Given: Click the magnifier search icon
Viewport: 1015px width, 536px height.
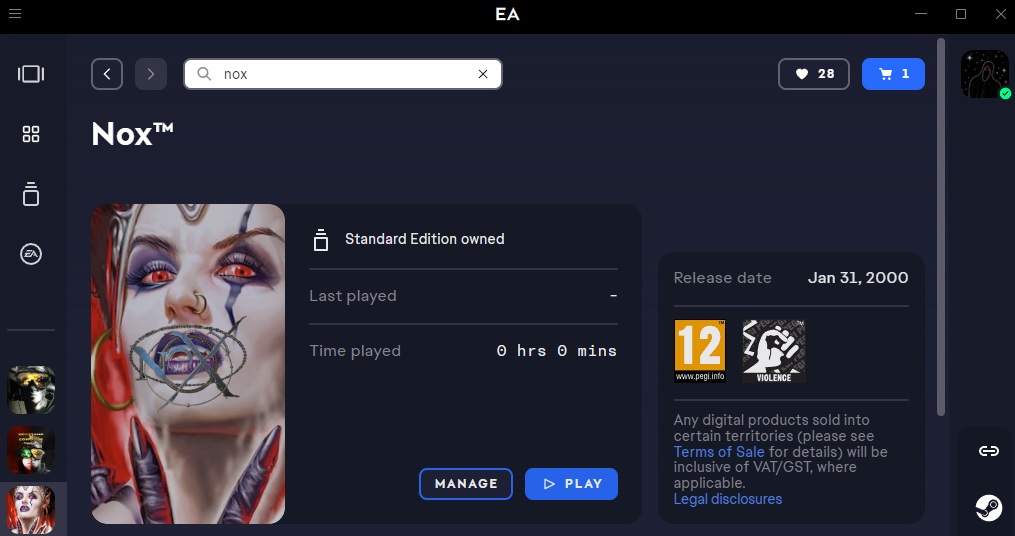Looking at the screenshot, I should (204, 74).
